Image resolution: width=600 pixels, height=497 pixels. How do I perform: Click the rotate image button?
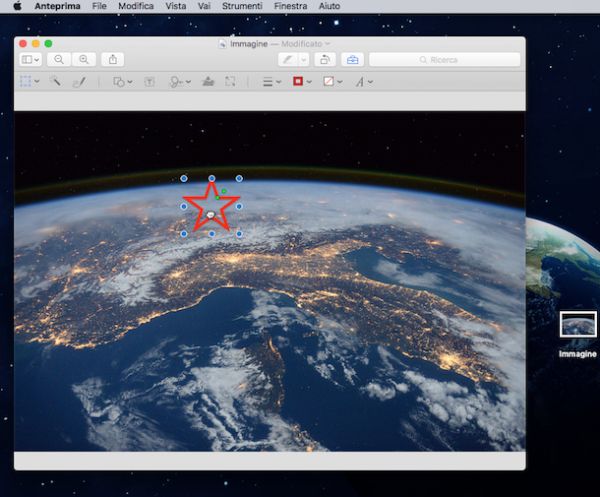pyautogui.click(x=324, y=60)
